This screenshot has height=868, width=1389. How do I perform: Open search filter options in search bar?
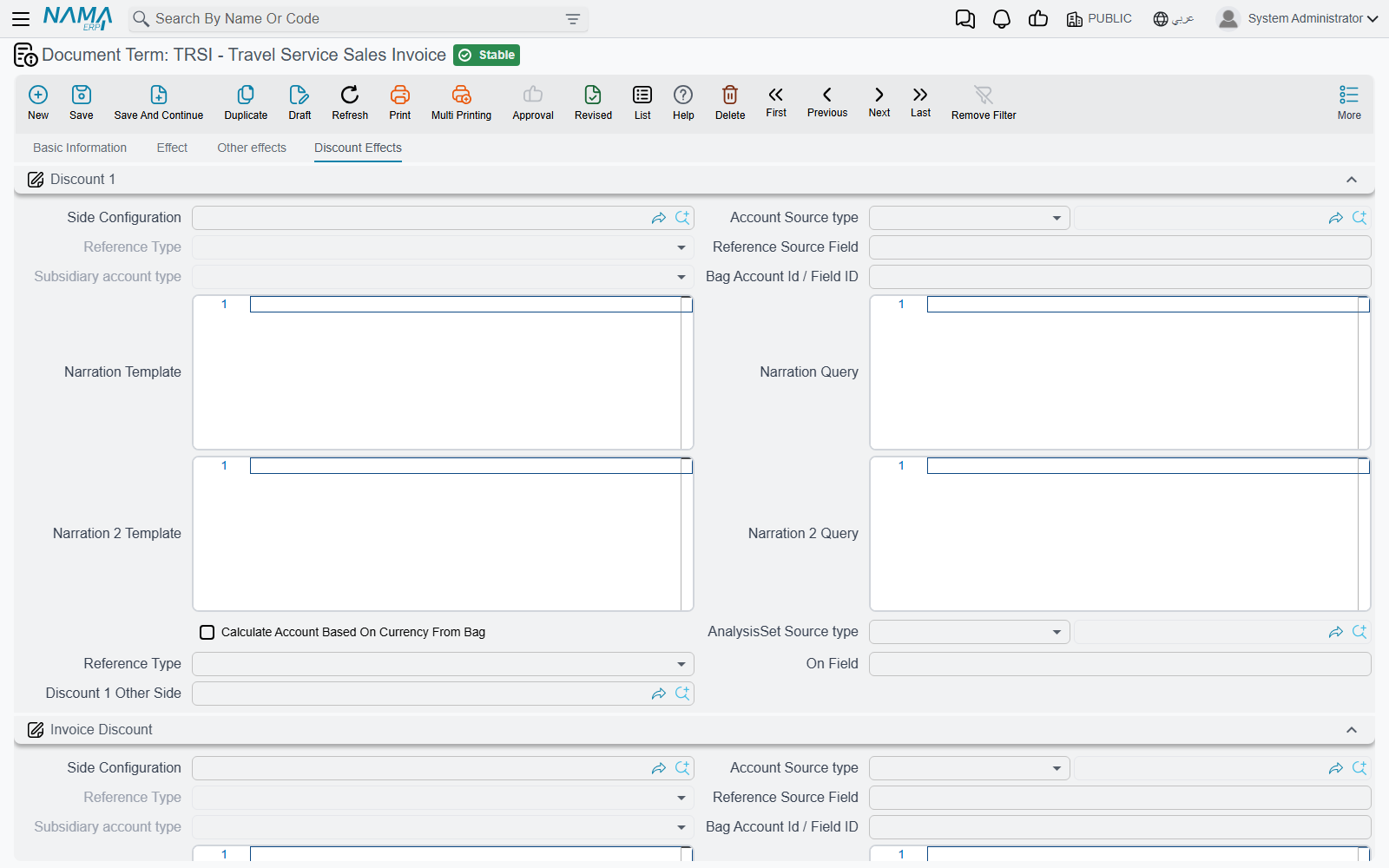[573, 19]
